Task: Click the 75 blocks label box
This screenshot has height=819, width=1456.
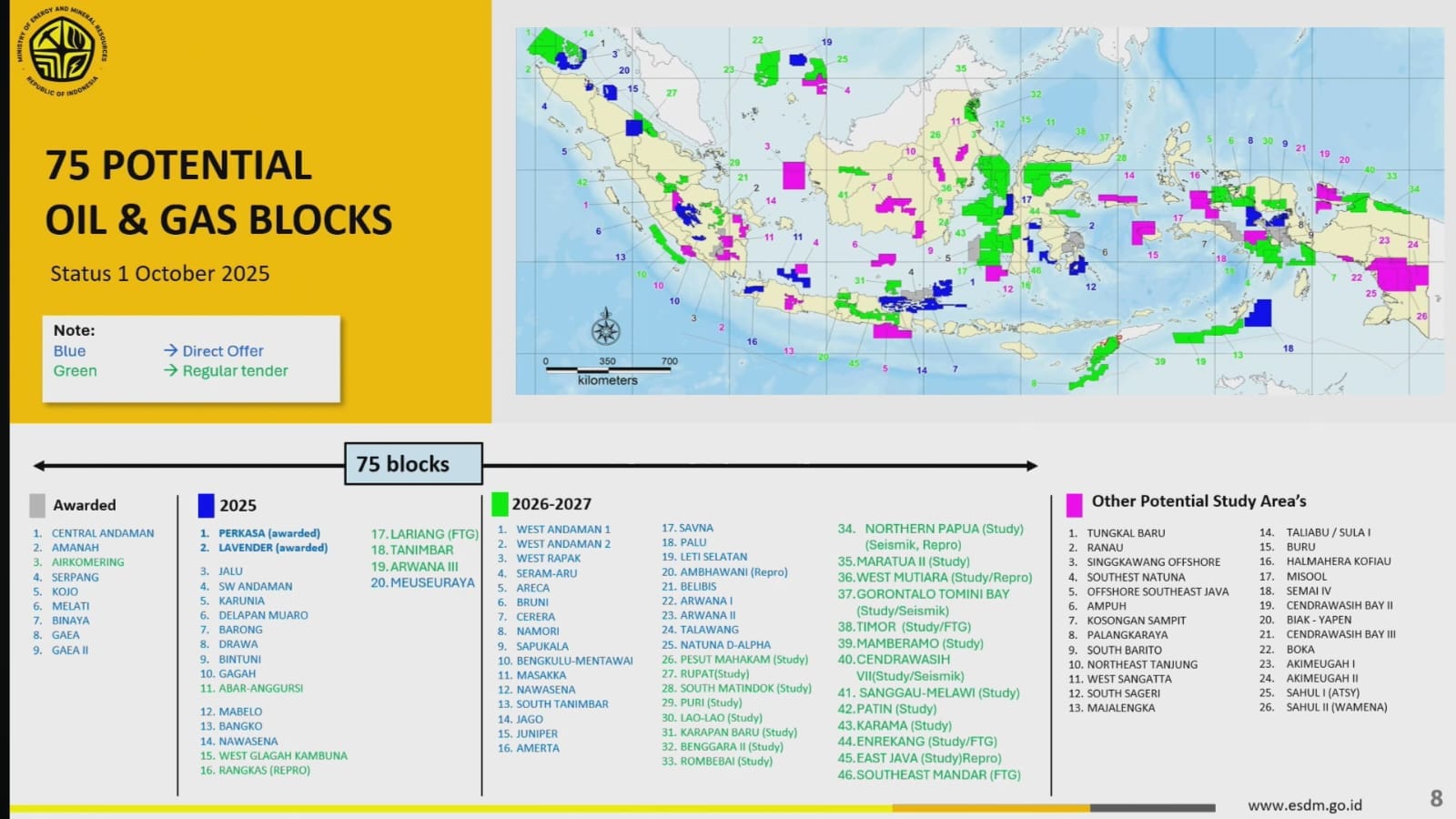Action: 413,464
